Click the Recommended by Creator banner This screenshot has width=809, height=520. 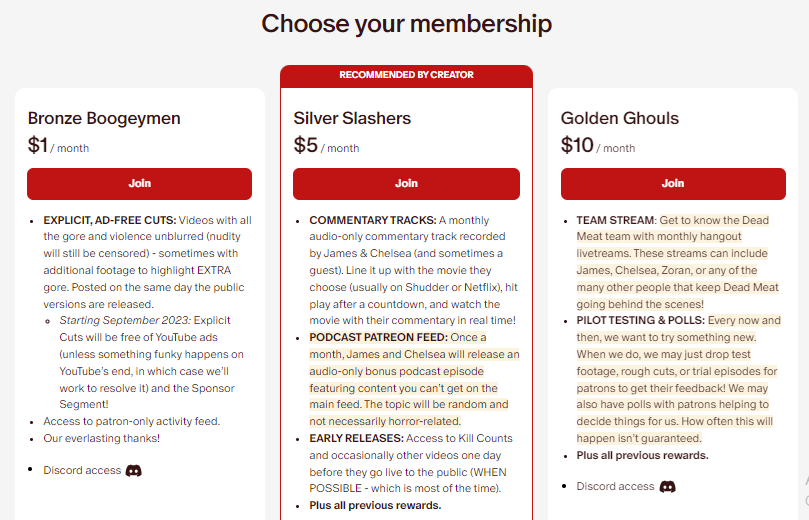tap(406, 75)
